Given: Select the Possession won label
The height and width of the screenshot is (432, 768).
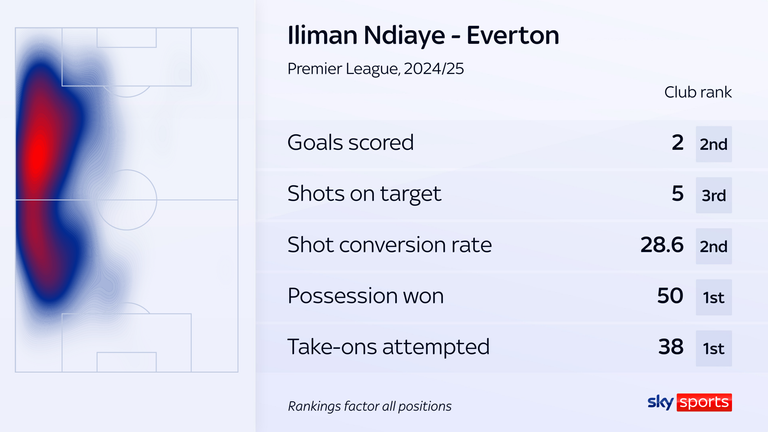Looking at the screenshot, I should point(365,296).
